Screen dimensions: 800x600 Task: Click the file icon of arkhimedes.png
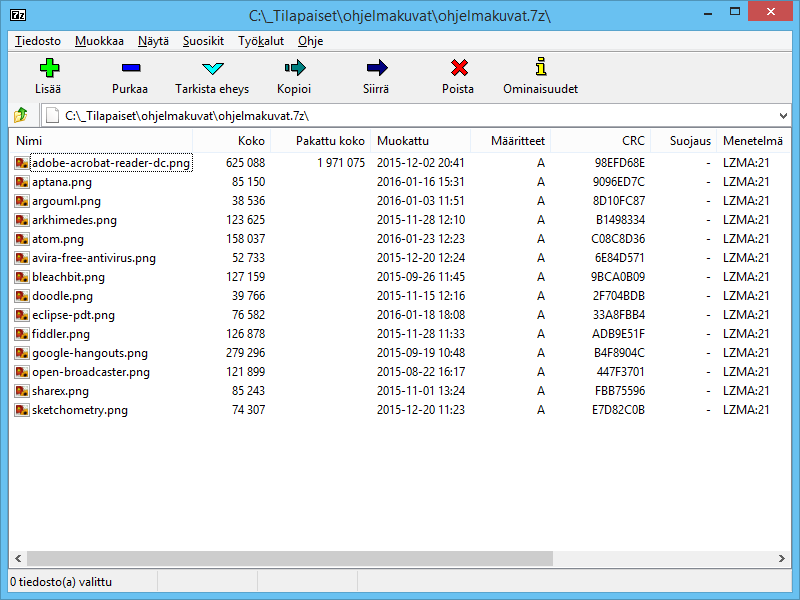click(x=21, y=220)
